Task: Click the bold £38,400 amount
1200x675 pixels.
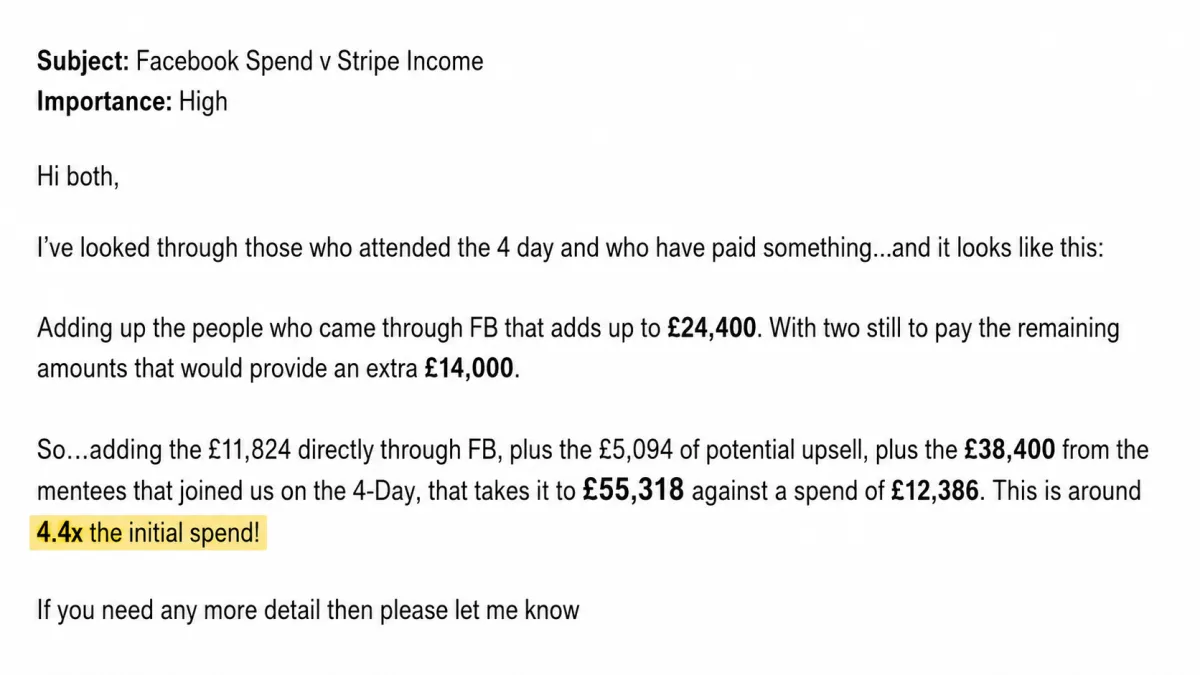Action: [1009, 450]
